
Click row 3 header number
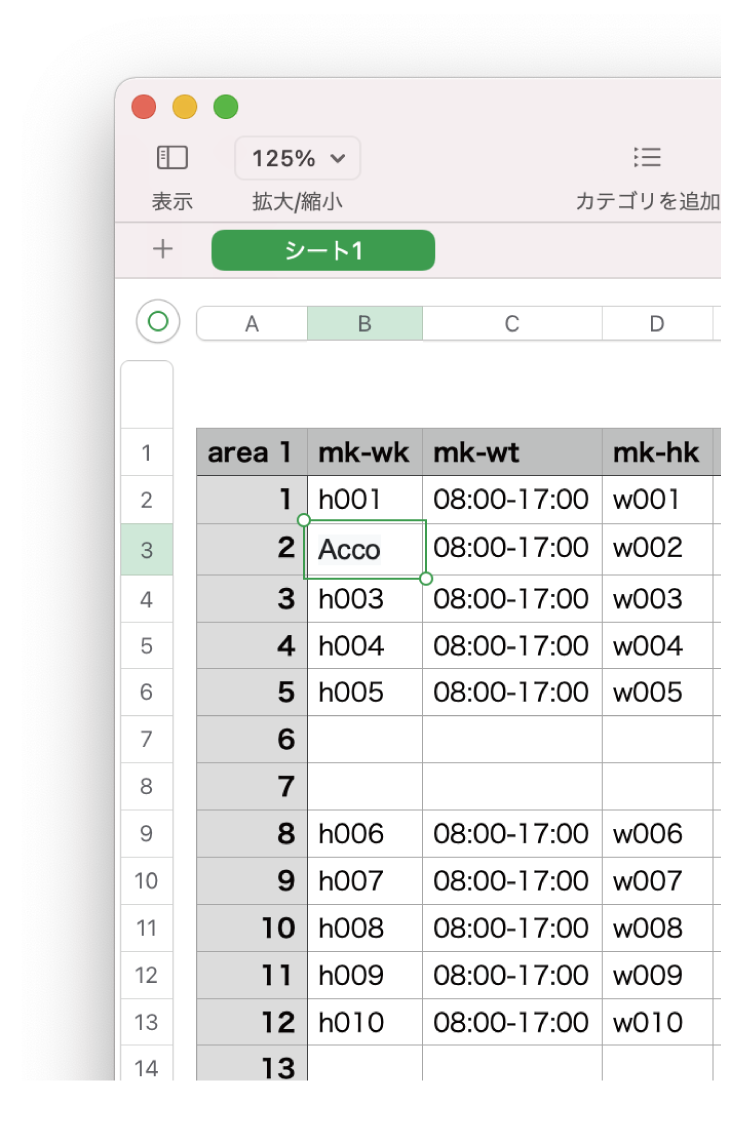coord(147,550)
